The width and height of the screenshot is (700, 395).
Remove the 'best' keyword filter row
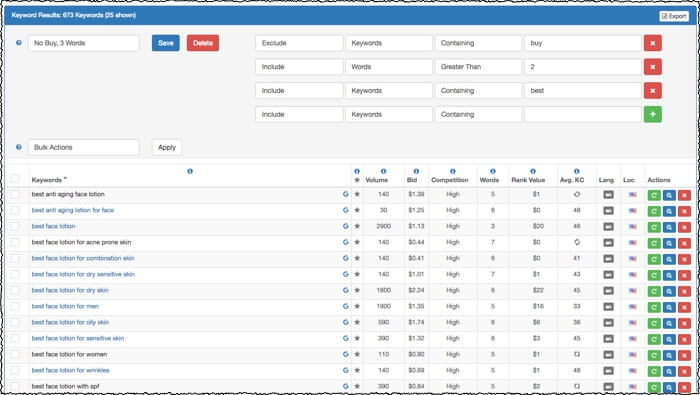[652, 91]
